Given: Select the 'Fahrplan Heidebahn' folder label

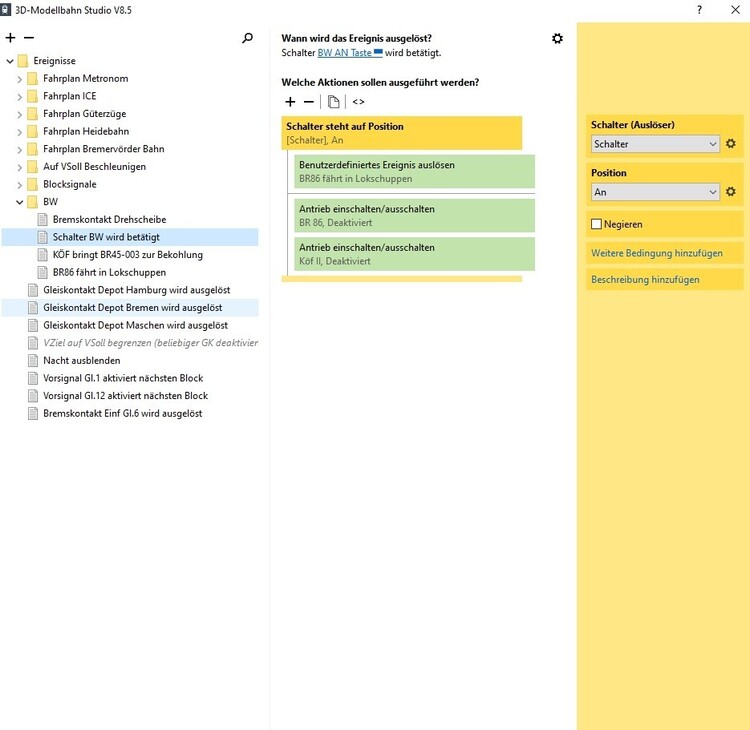Looking at the screenshot, I should [x=86, y=131].
